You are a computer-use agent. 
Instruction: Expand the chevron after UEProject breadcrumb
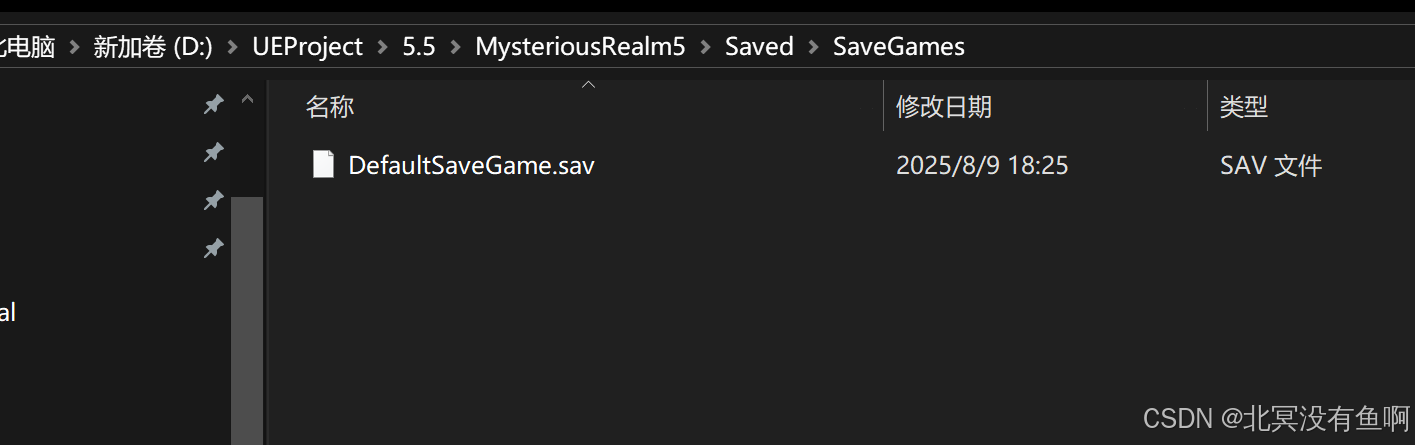(383, 47)
